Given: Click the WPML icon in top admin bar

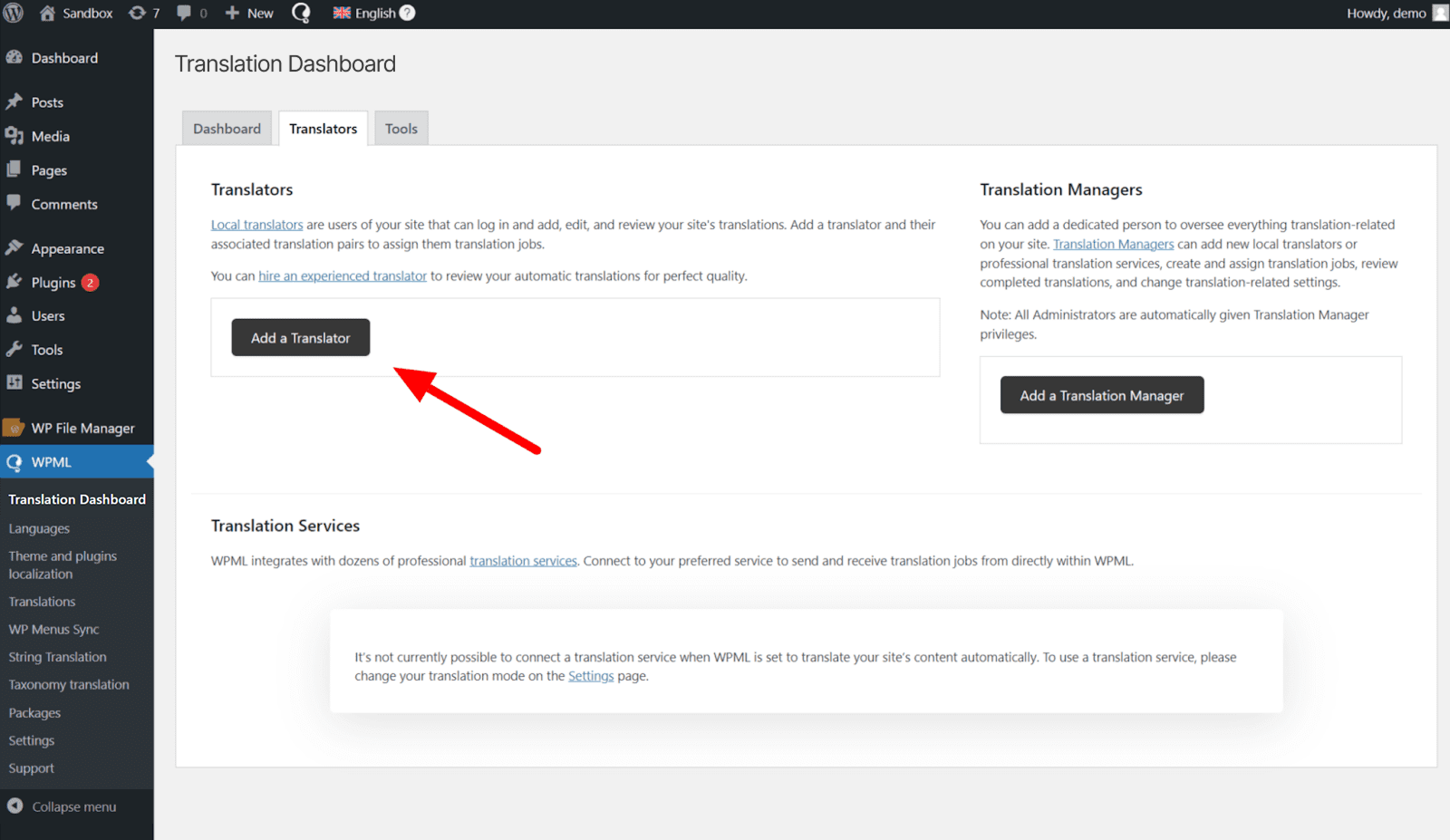Looking at the screenshot, I should [x=301, y=13].
